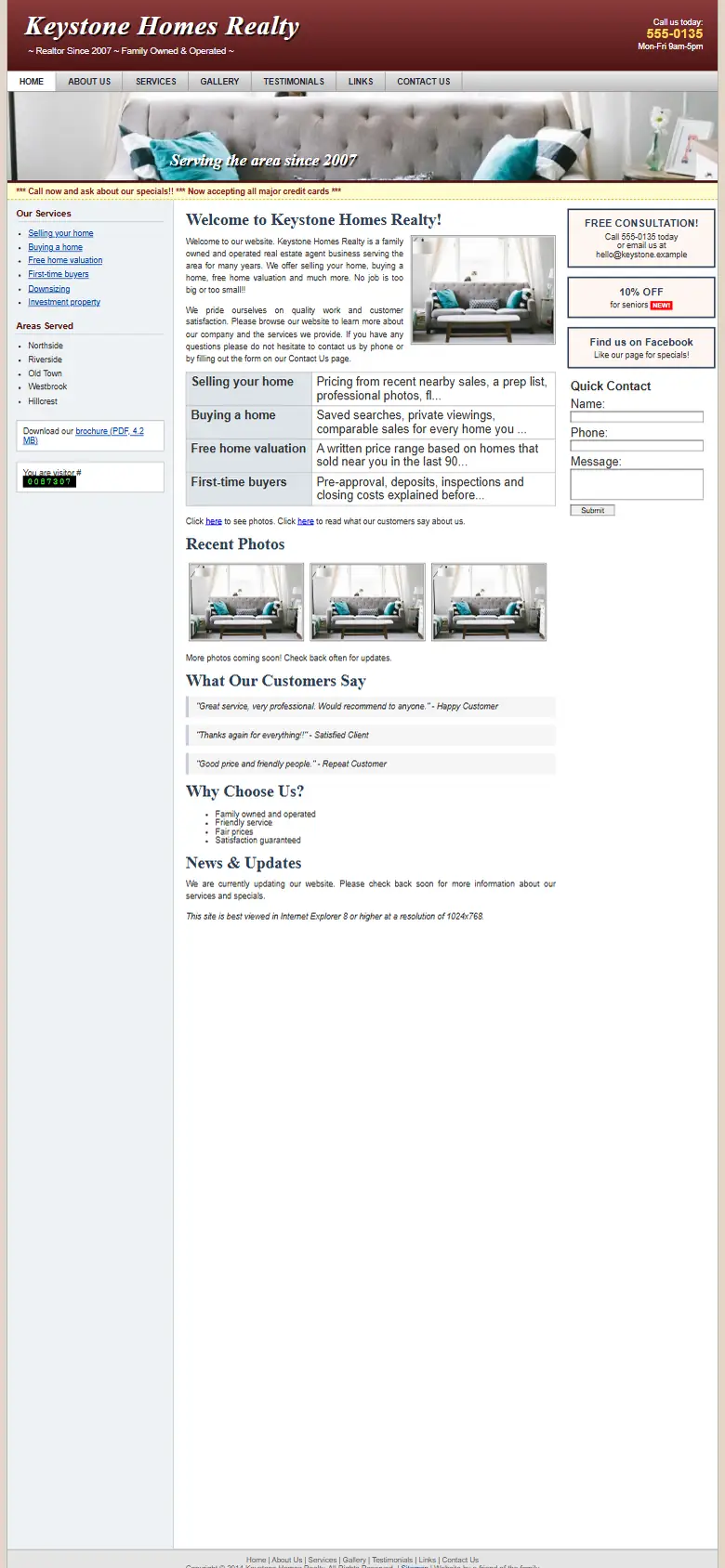Viewport: 725px width, 1568px height.
Task: Click Old Town in Areas Served list
Action: point(45,373)
